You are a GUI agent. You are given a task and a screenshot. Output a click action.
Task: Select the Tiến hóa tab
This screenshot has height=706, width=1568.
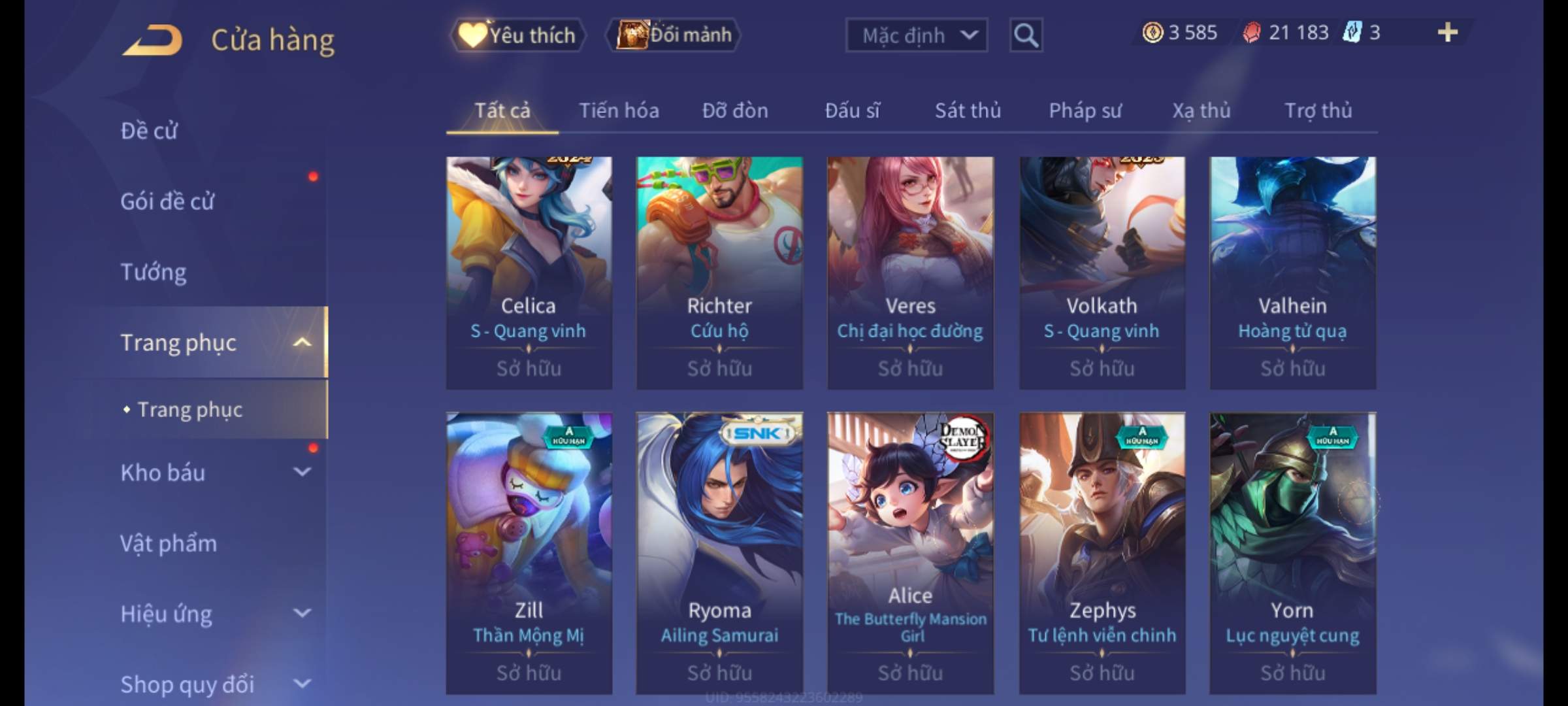point(619,110)
